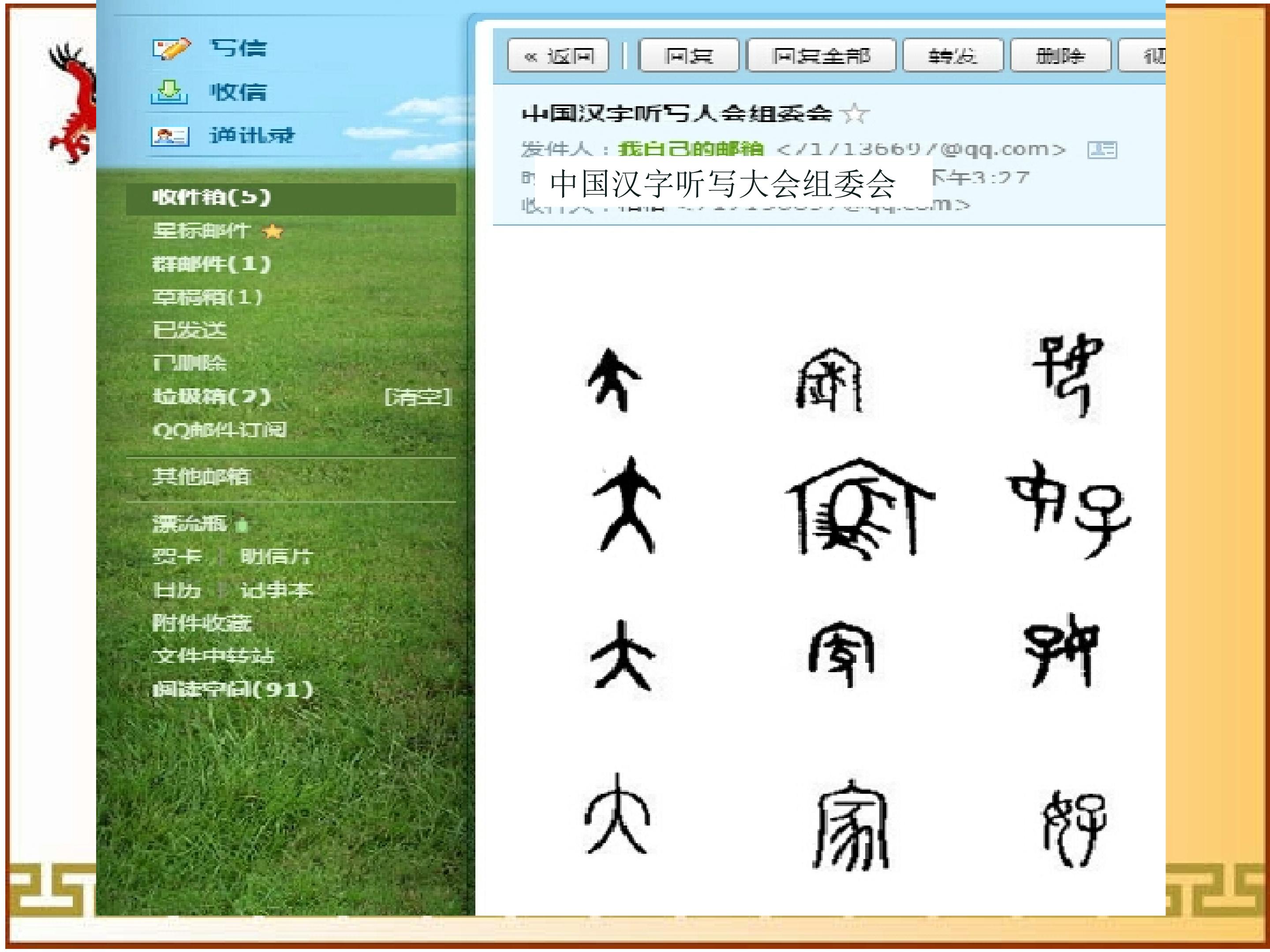This screenshot has height=952, width=1270.
Task: Star the email with the star icon
Action: (855, 113)
